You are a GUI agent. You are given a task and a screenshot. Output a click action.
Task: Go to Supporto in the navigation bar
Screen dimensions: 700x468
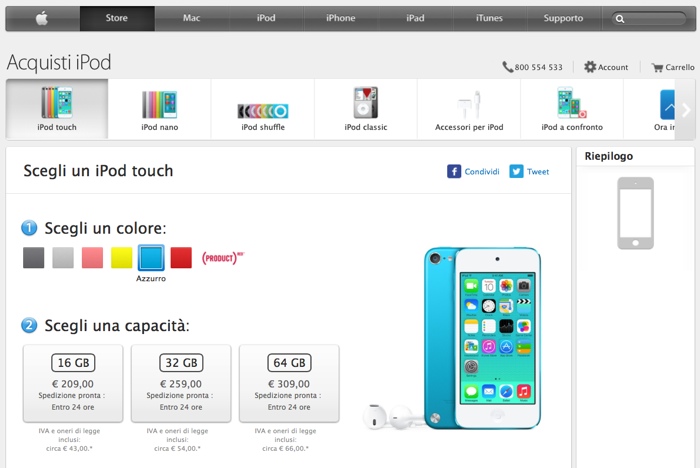pos(563,18)
